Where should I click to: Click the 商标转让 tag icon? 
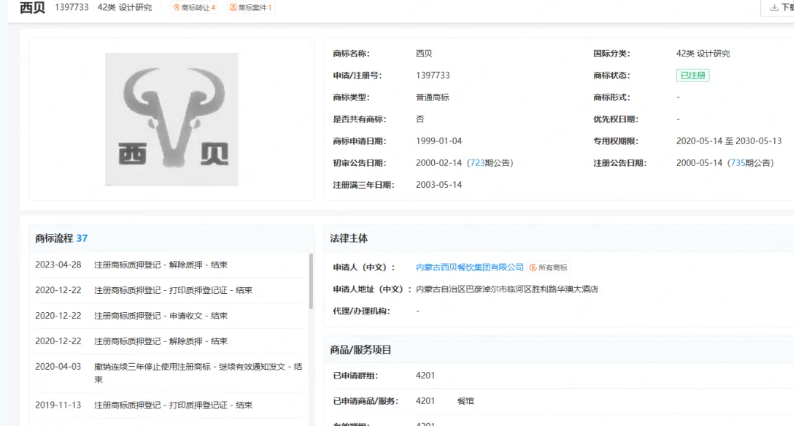177,8
